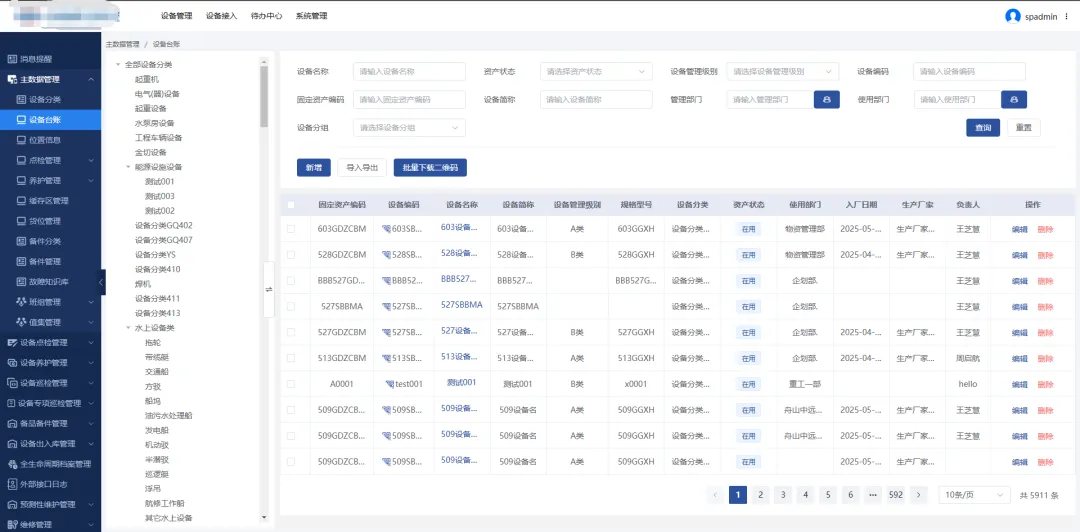Image resolution: width=1080 pixels, height=532 pixels.
Task: Click the 设备养护管理 sidebar icon
Action: pyautogui.click(x=12, y=362)
